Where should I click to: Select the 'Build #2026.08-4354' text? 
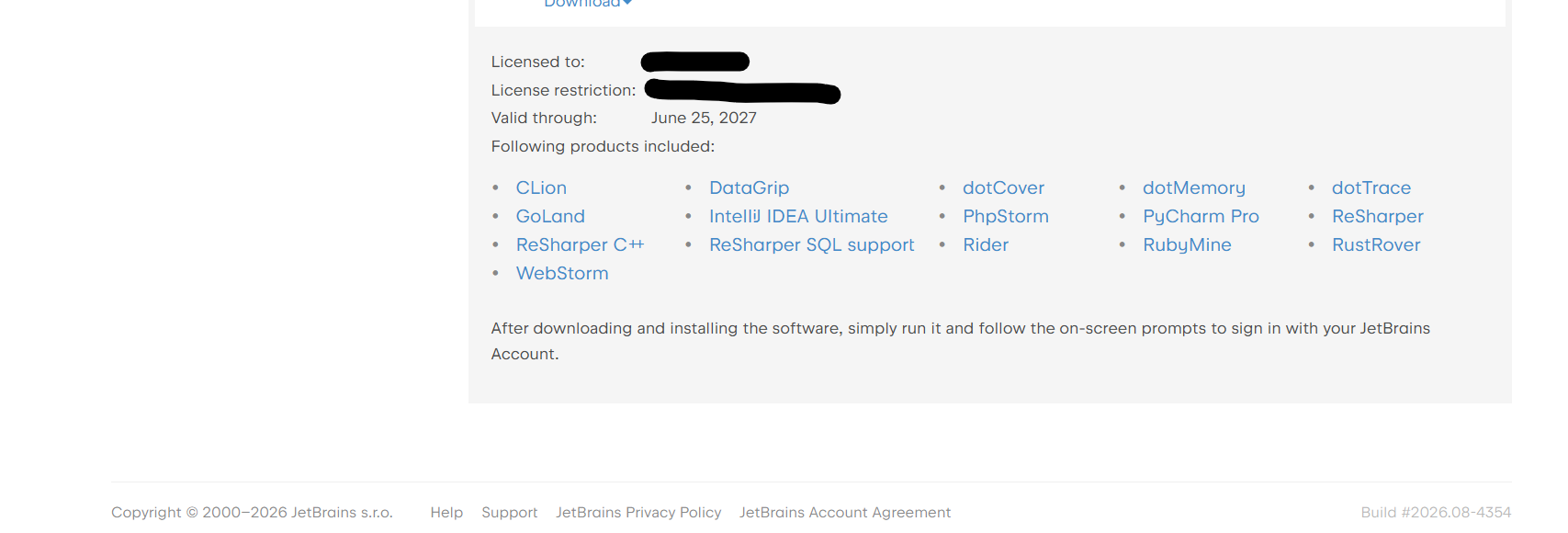[x=1436, y=512]
